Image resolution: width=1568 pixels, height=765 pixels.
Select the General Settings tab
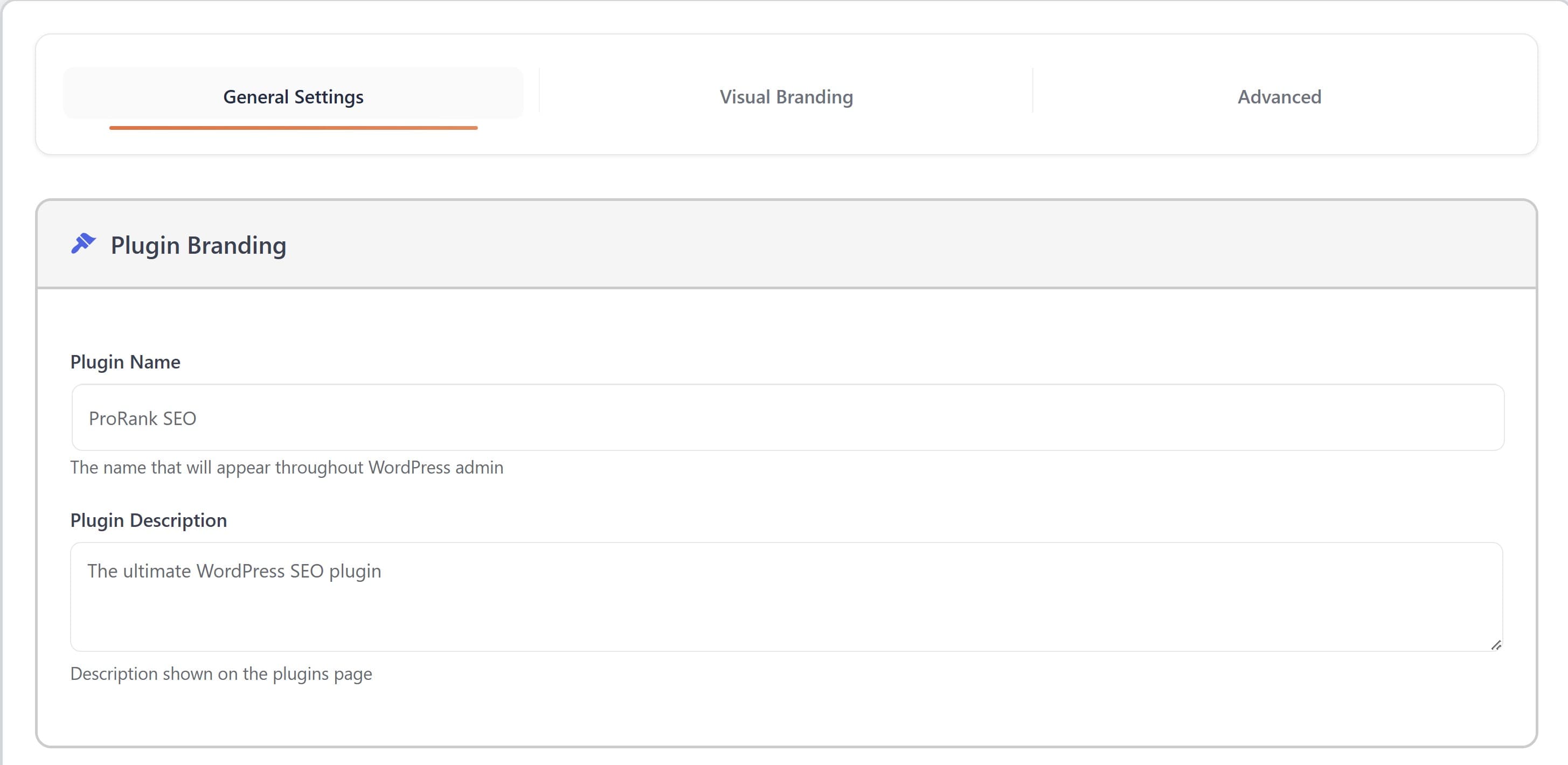[x=293, y=96]
